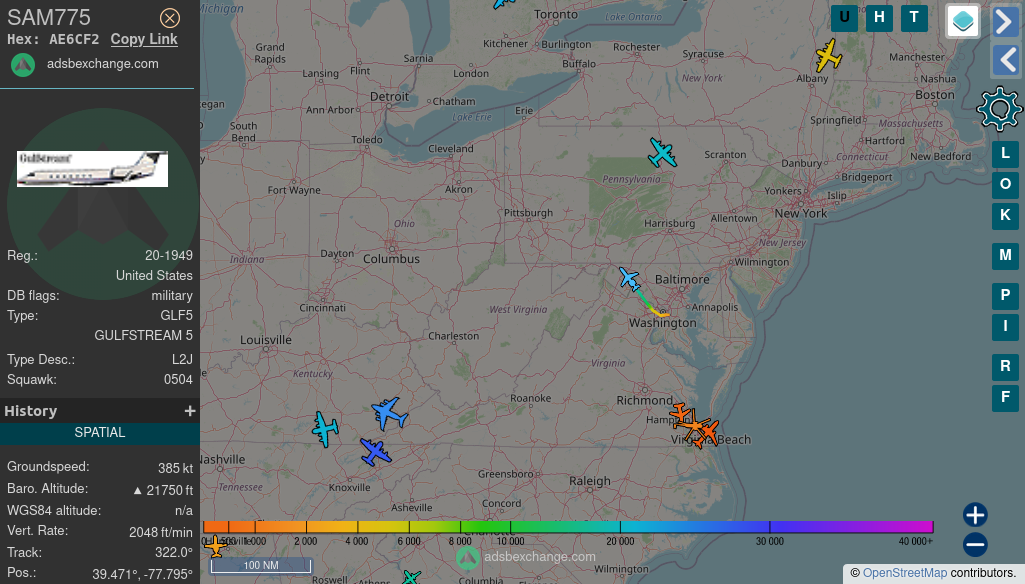The image size is (1025, 584).
Task: Select the cyan aircraft west of Scranton
Action: (662, 153)
